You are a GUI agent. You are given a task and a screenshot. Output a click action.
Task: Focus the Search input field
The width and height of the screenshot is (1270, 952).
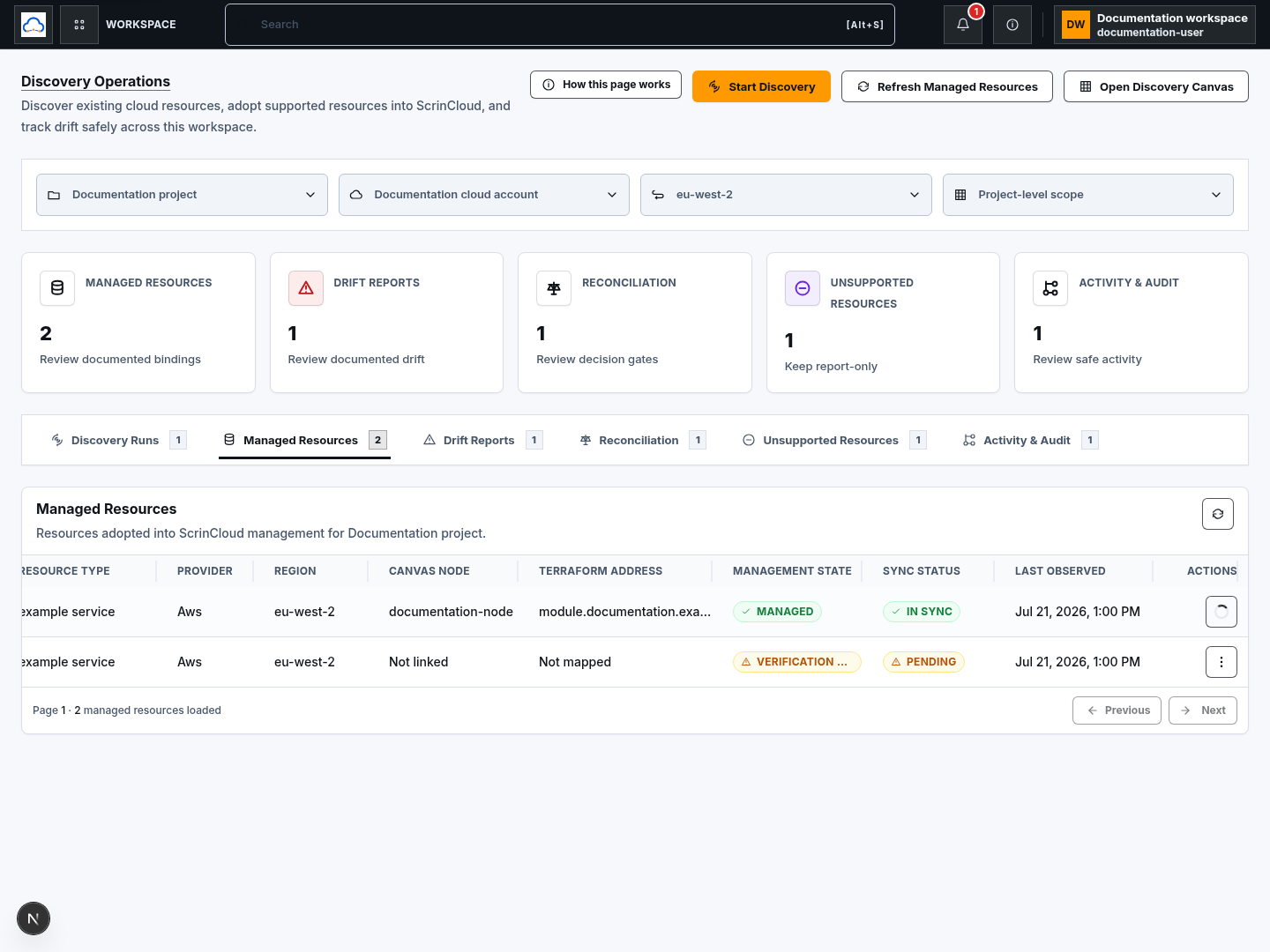coord(560,25)
